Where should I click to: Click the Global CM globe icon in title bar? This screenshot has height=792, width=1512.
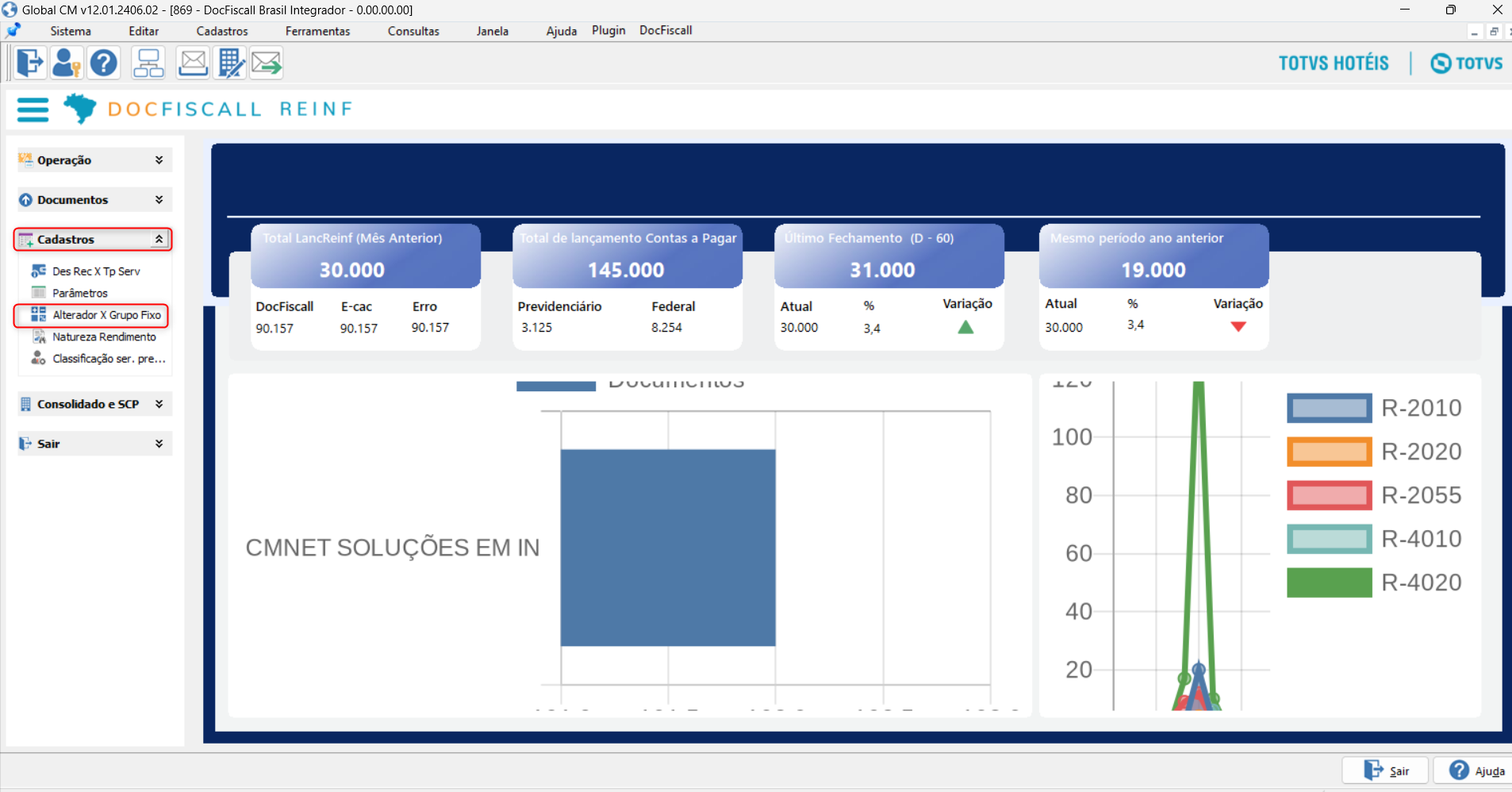[10, 10]
